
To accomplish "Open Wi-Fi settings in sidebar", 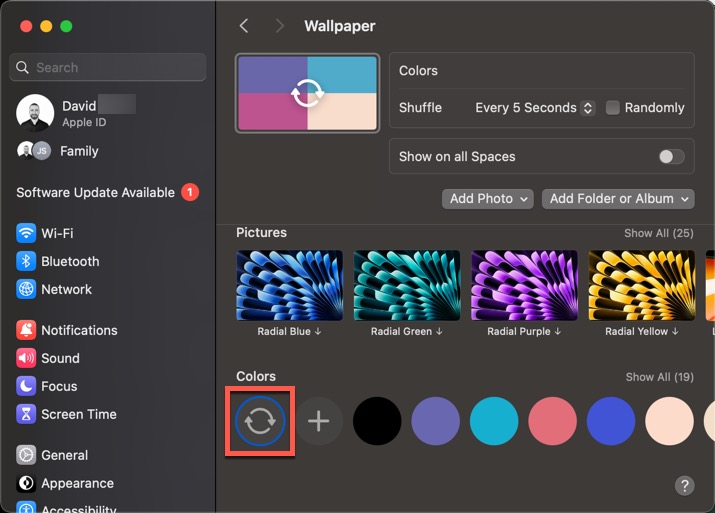I will [46, 233].
